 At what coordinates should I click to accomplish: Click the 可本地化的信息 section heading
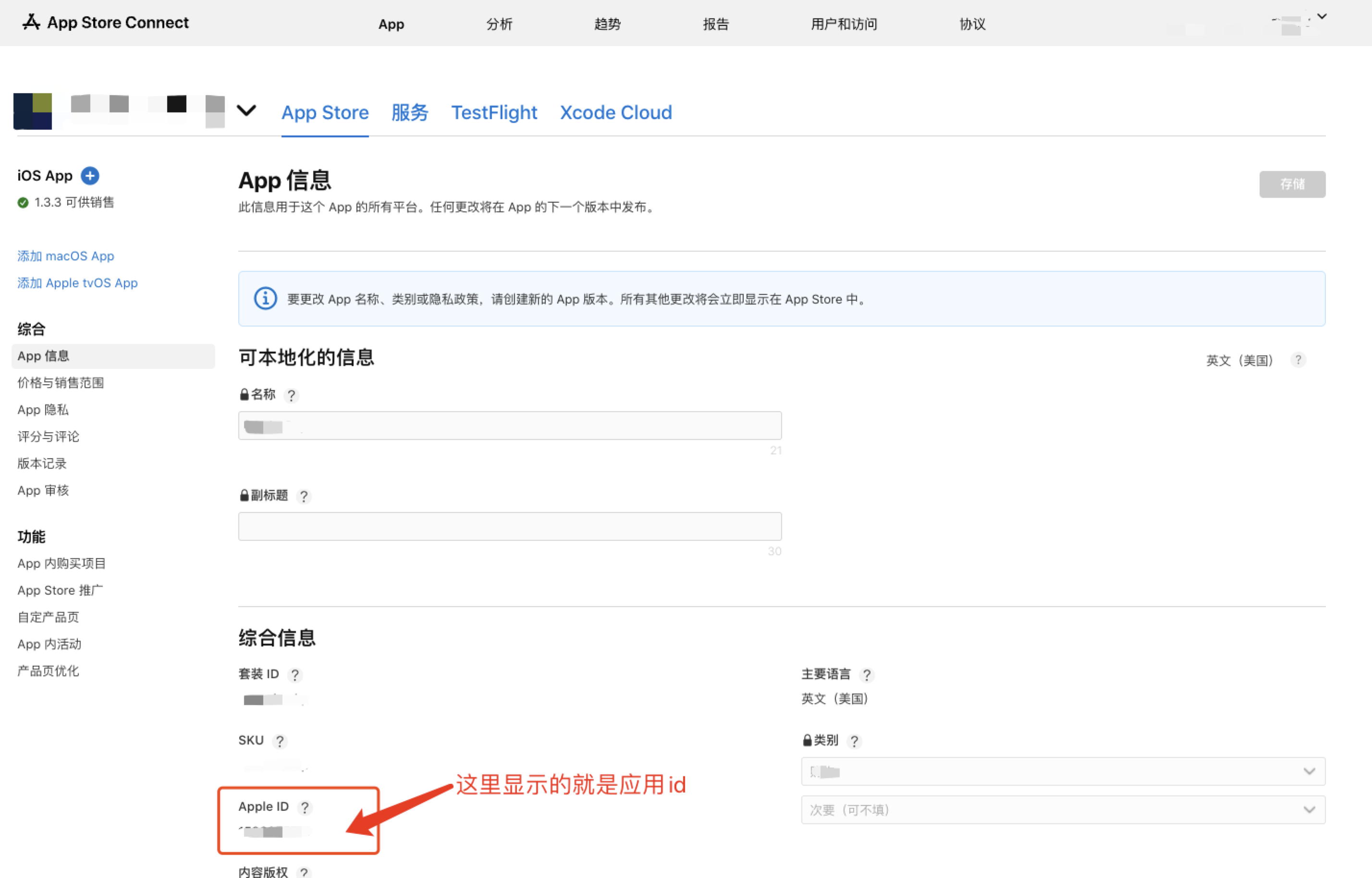click(x=306, y=357)
